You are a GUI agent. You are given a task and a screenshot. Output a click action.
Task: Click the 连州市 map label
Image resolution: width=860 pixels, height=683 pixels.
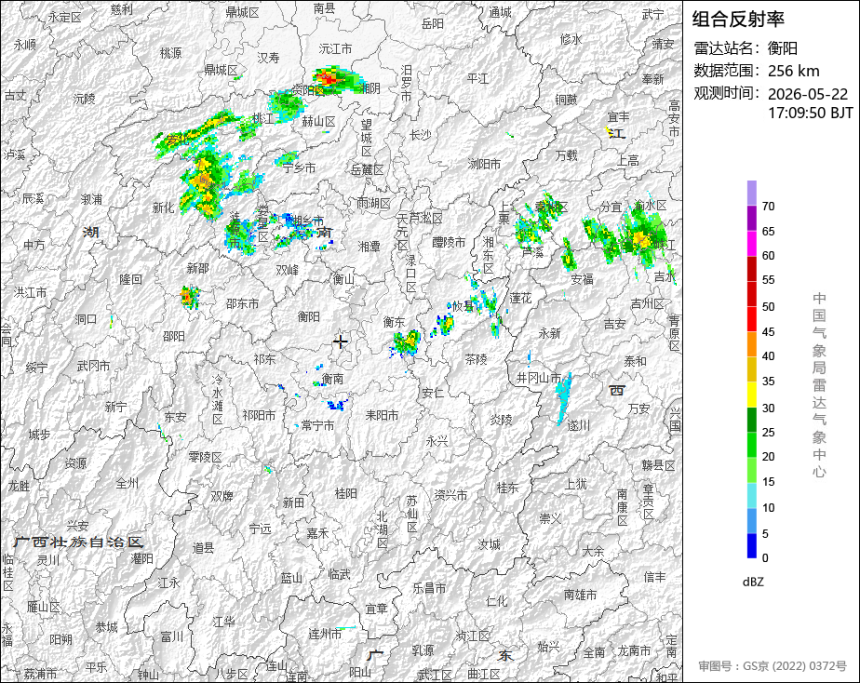325,634
